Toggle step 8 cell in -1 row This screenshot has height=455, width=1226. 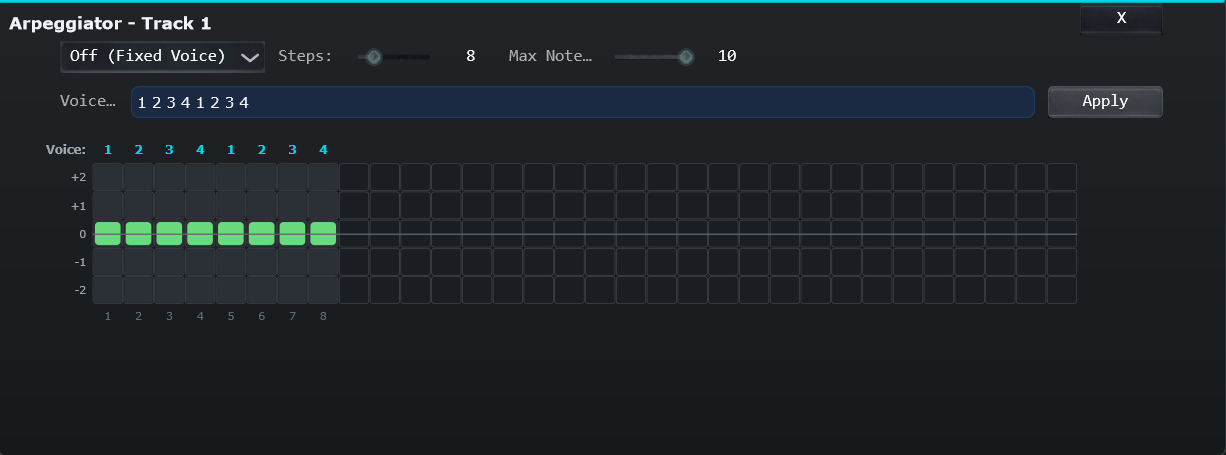323,261
